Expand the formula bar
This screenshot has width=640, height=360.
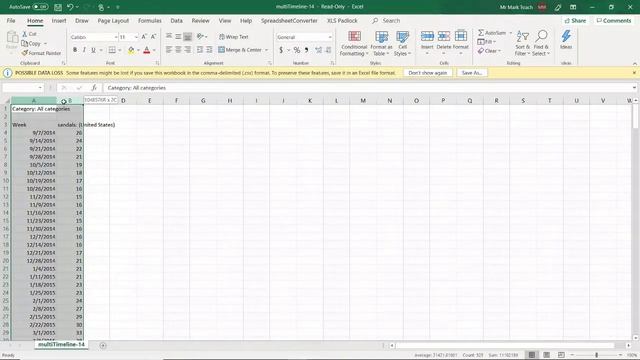tap(634, 88)
